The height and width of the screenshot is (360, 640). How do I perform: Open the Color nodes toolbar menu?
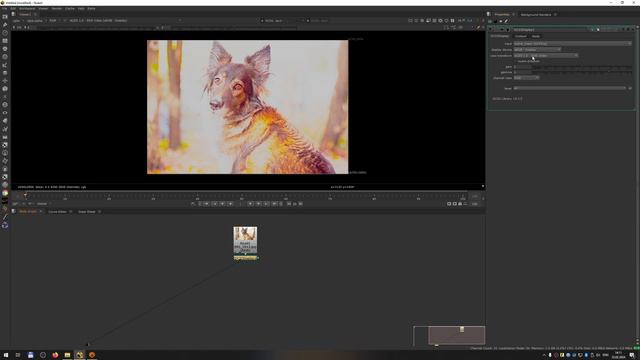5,49
